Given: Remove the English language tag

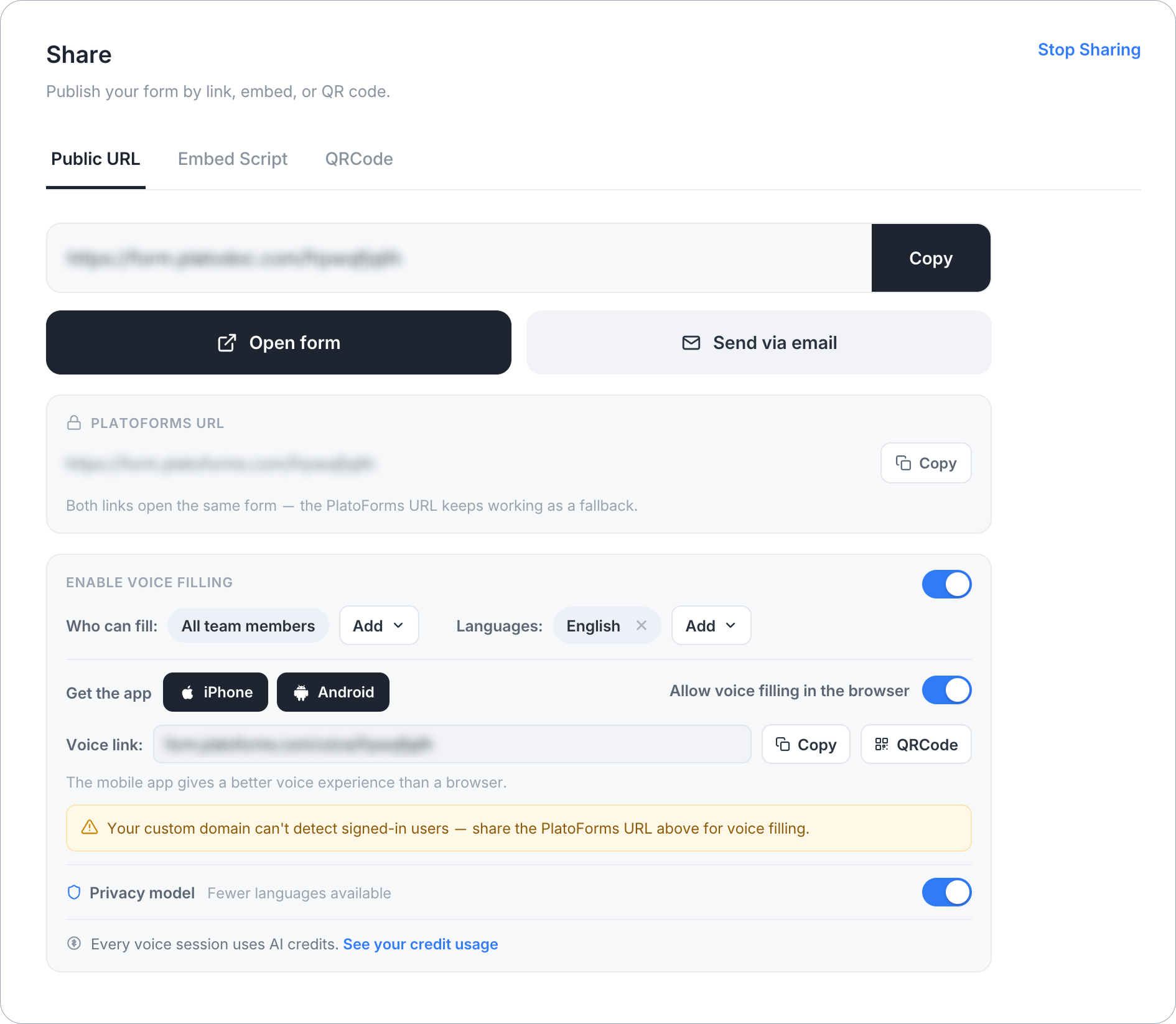Looking at the screenshot, I should pyautogui.click(x=642, y=625).
